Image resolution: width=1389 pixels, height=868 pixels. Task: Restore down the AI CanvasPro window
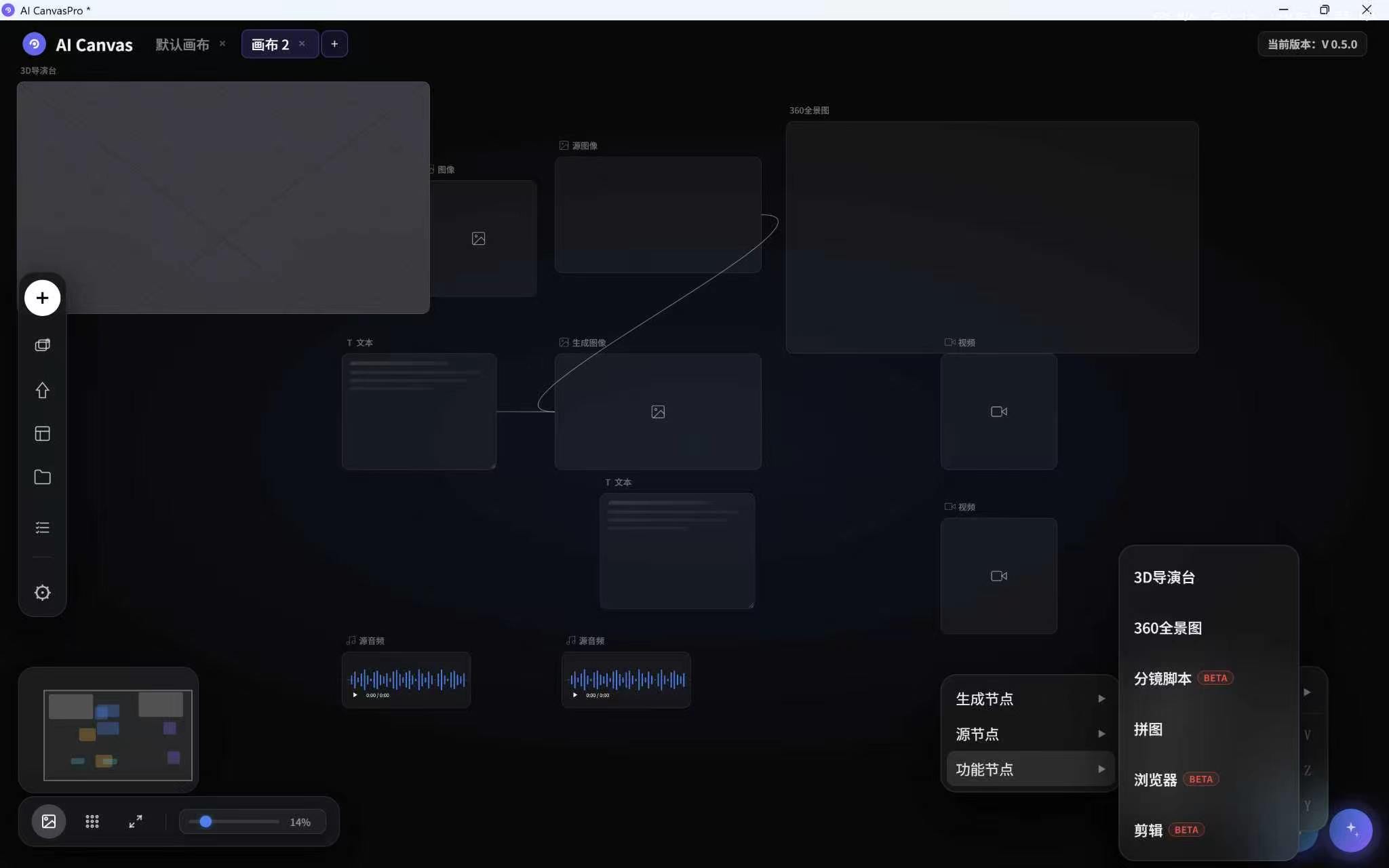[1325, 9]
